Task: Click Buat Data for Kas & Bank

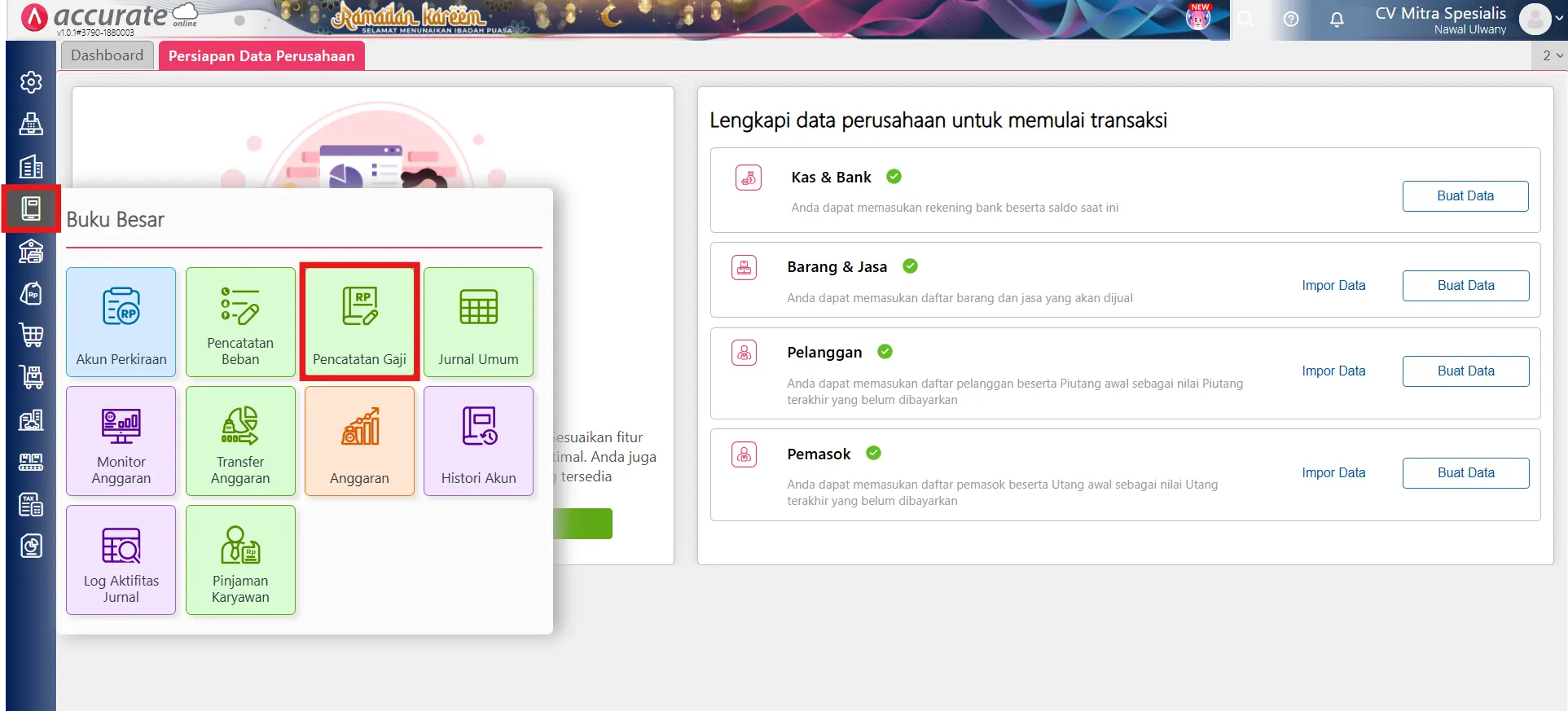Action: tap(1465, 196)
